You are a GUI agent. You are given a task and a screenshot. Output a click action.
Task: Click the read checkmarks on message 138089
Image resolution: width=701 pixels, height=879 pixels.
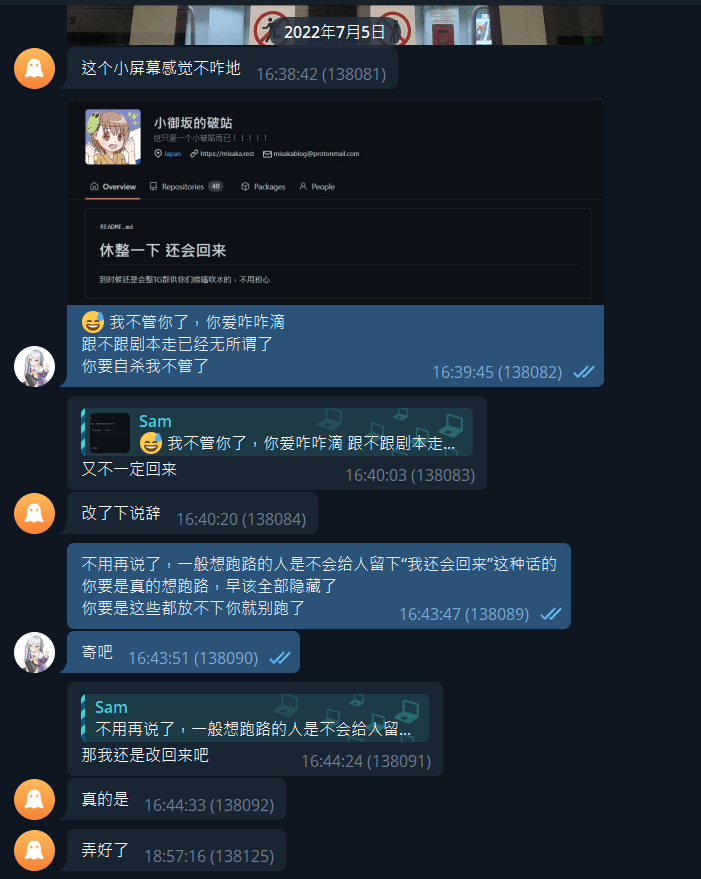[551, 614]
